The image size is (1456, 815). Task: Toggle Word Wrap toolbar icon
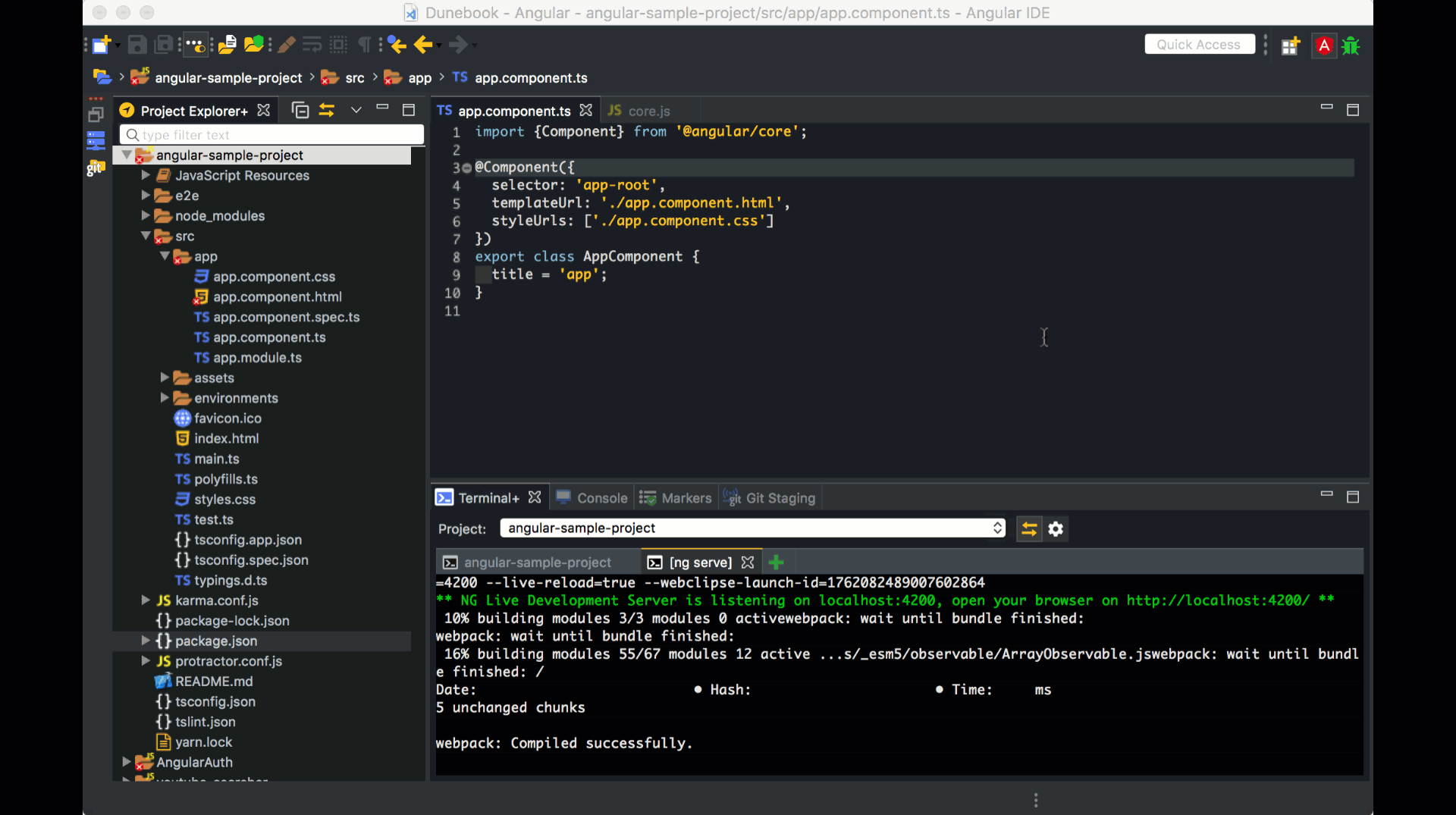[x=312, y=45]
